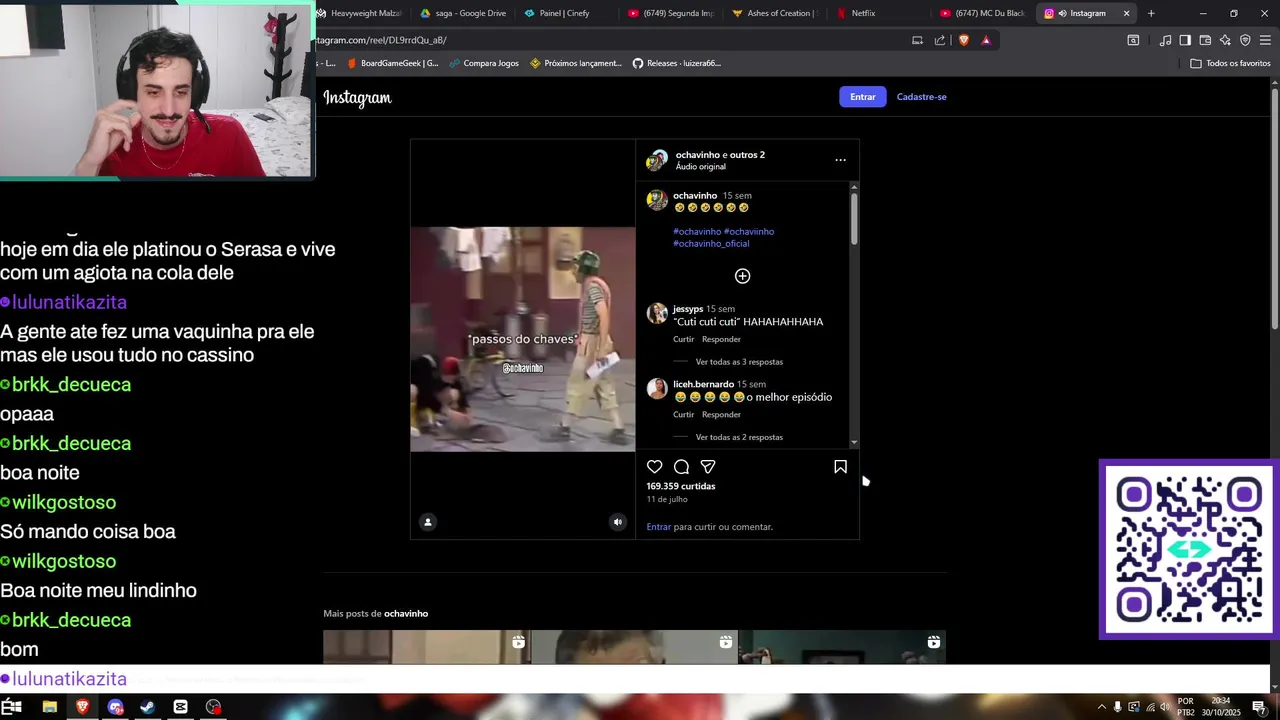This screenshot has width=1280, height=720.
Task: Open the media playlist music icon
Action: pyautogui.click(x=1165, y=40)
